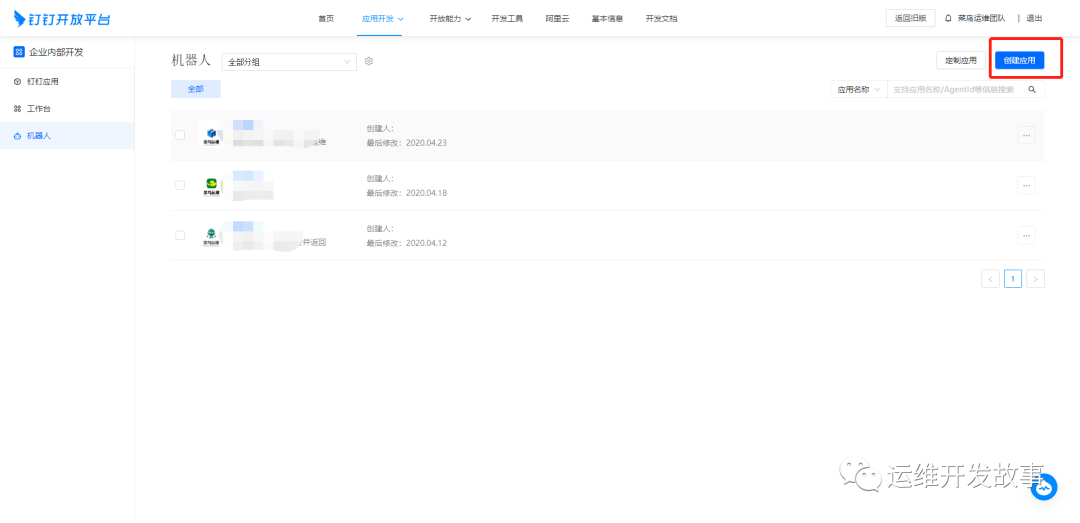Screen dimensions: 1080x523
Task: Click the 创建应用 button
Action: point(1019,61)
